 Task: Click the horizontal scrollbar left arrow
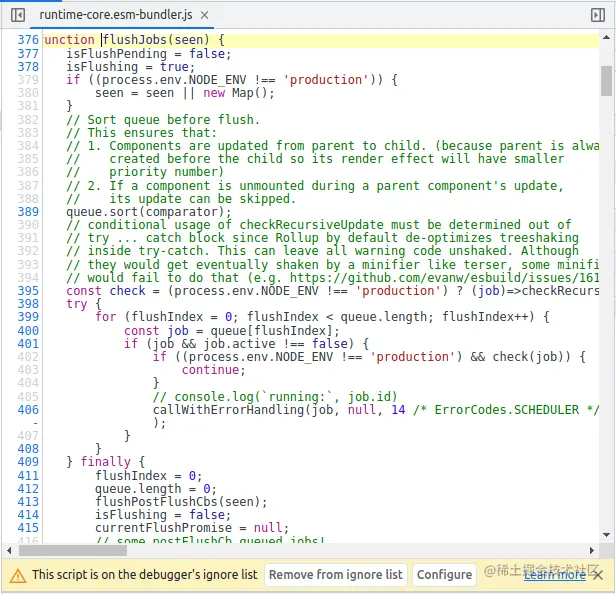click(9, 550)
